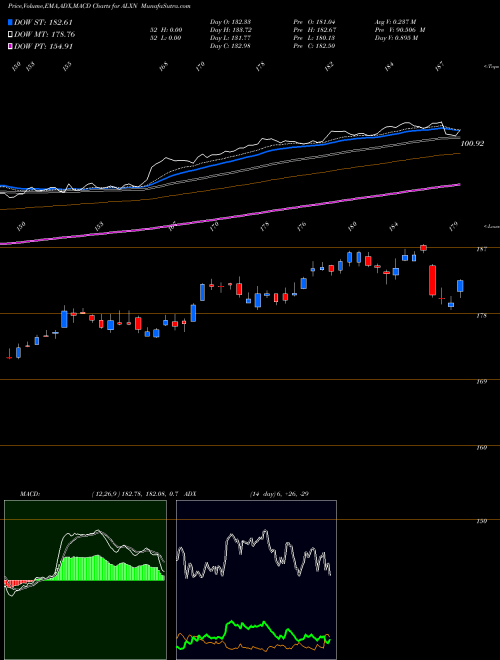The width and height of the screenshot is (500, 660).
Task: Click the 'Pre C: 182.59' stat
Action: [314, 46]
